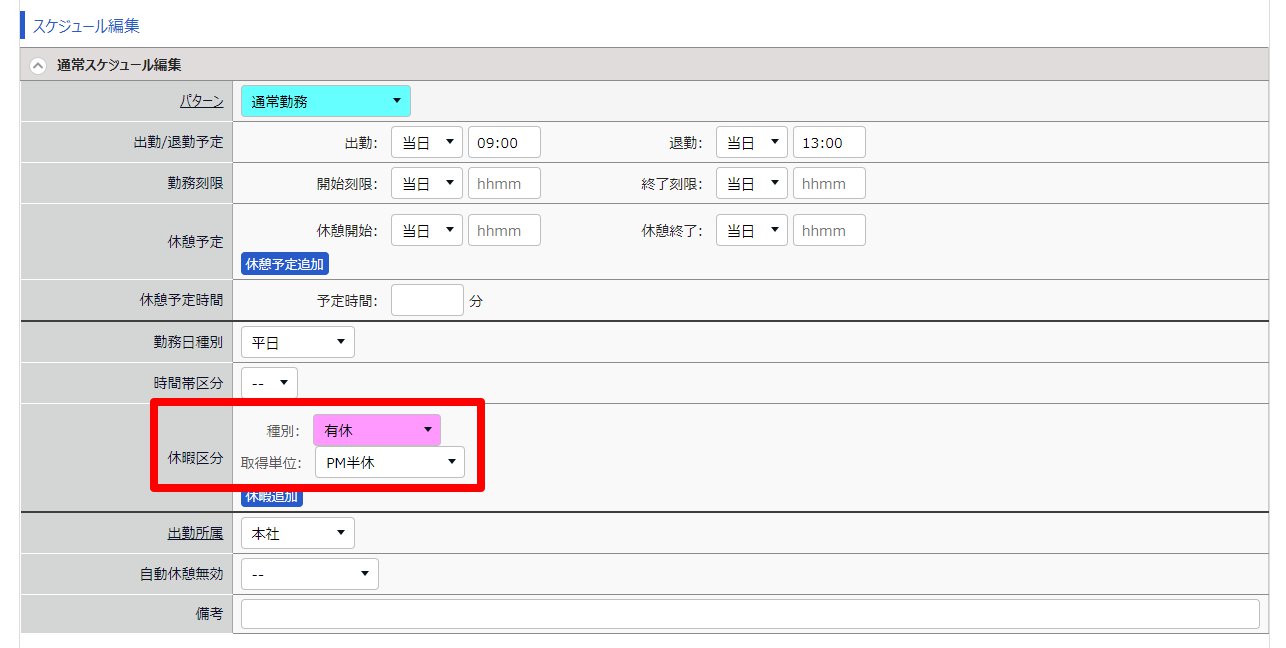Screen dimensions: 1286x648
Task: Click the 休暇追加 button
Action: coord(272,496)
